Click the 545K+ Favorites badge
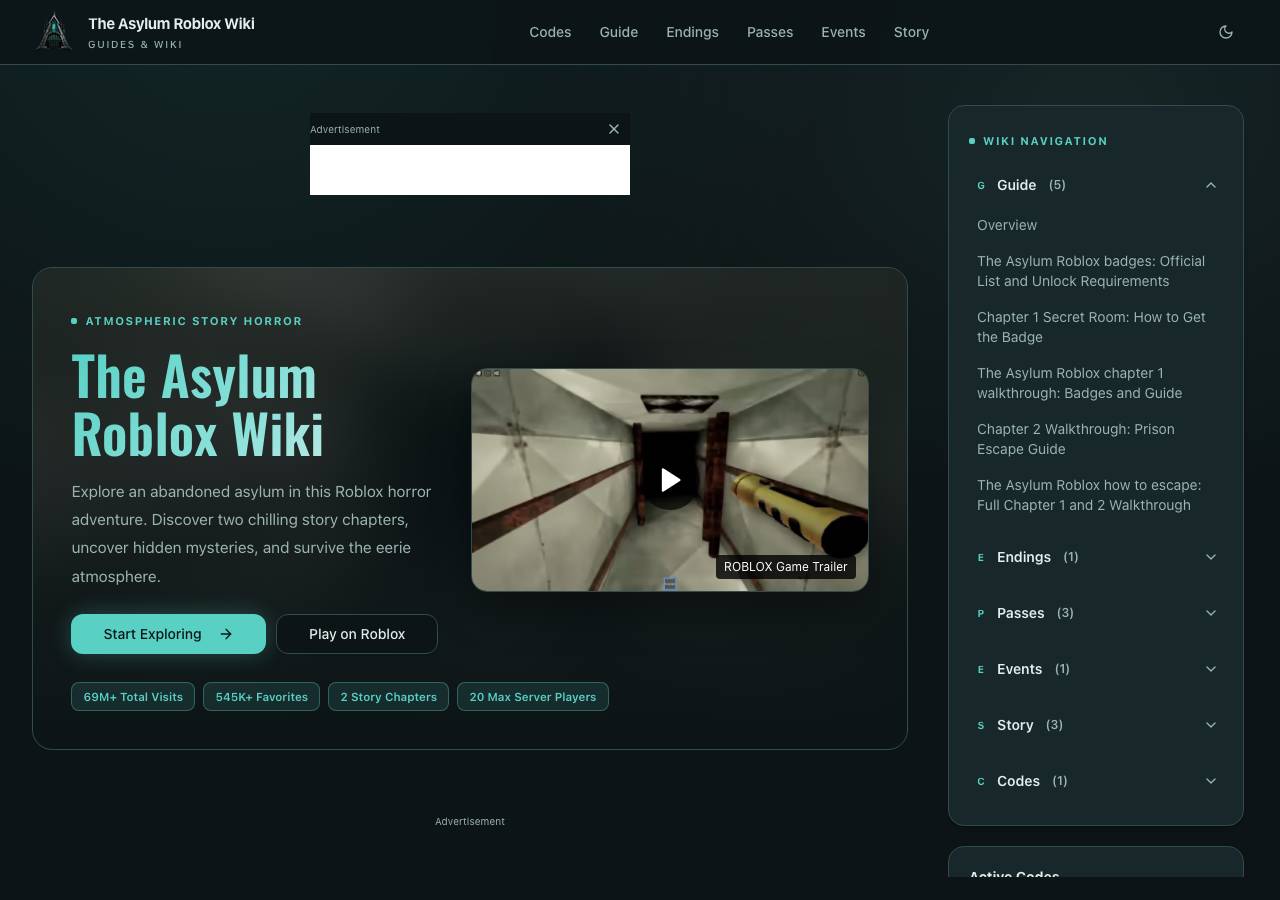1280x900 pixels. (262, 697)
